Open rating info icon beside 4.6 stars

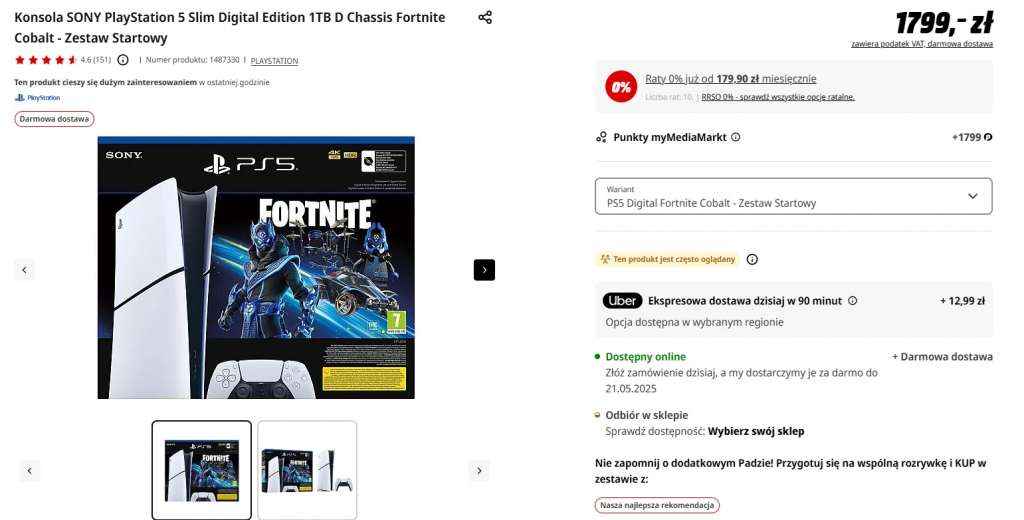[123, 60]
